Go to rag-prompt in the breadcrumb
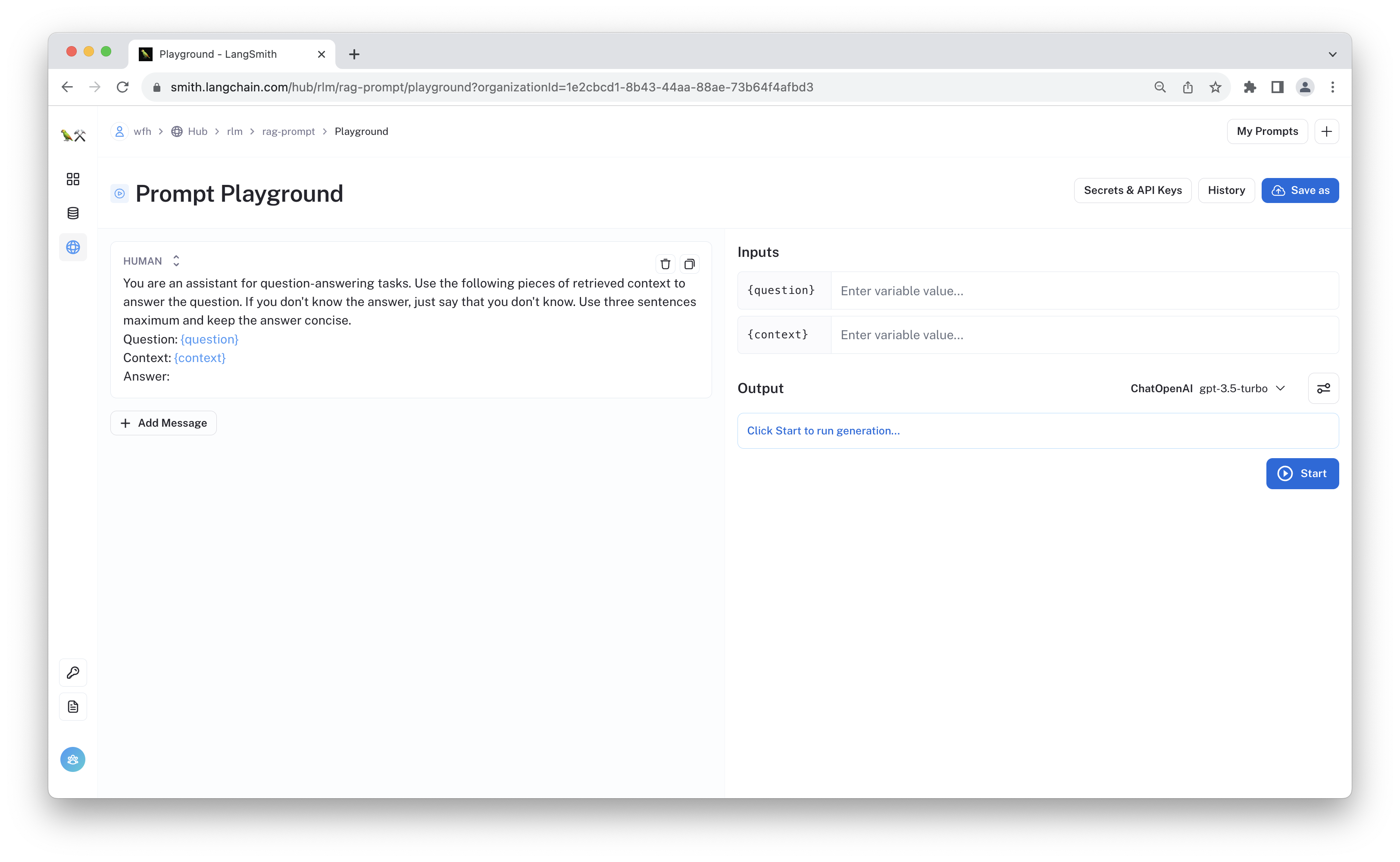Viewport: 1400px width, 862px height. coord(288,131)
